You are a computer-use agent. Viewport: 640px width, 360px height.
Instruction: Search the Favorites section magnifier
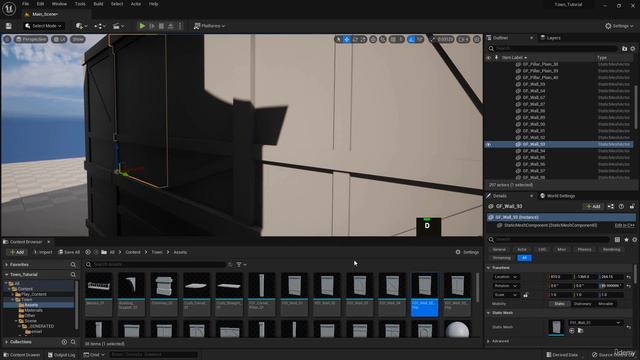click(x=73, y=265)
